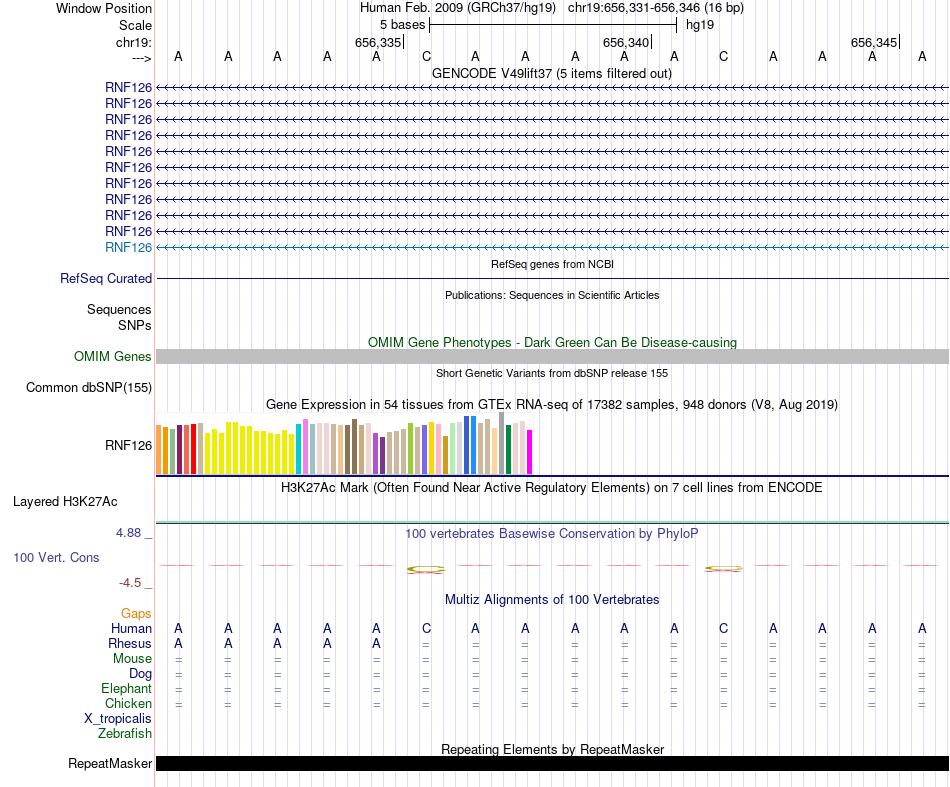Viewport: 950px width, 787px height.
Task: Click the Window Position label
Action: coord(104,8)
